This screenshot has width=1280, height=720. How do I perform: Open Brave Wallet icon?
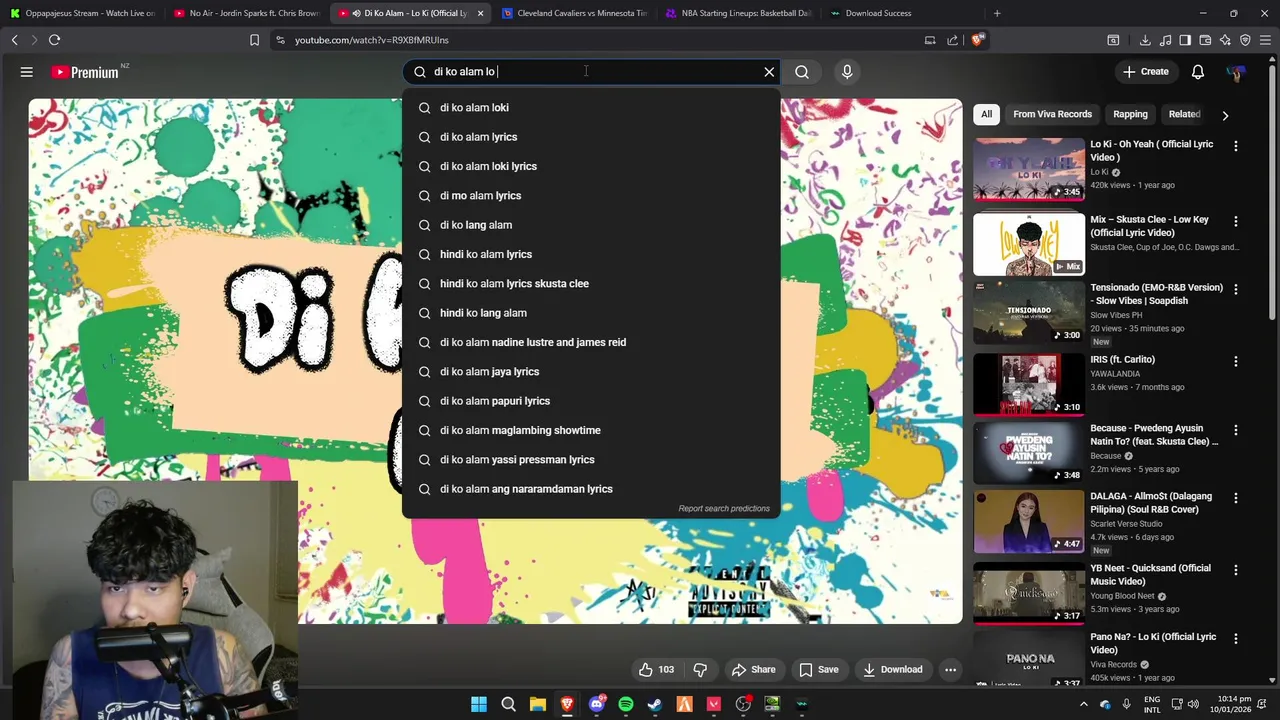click(1205, 40)
